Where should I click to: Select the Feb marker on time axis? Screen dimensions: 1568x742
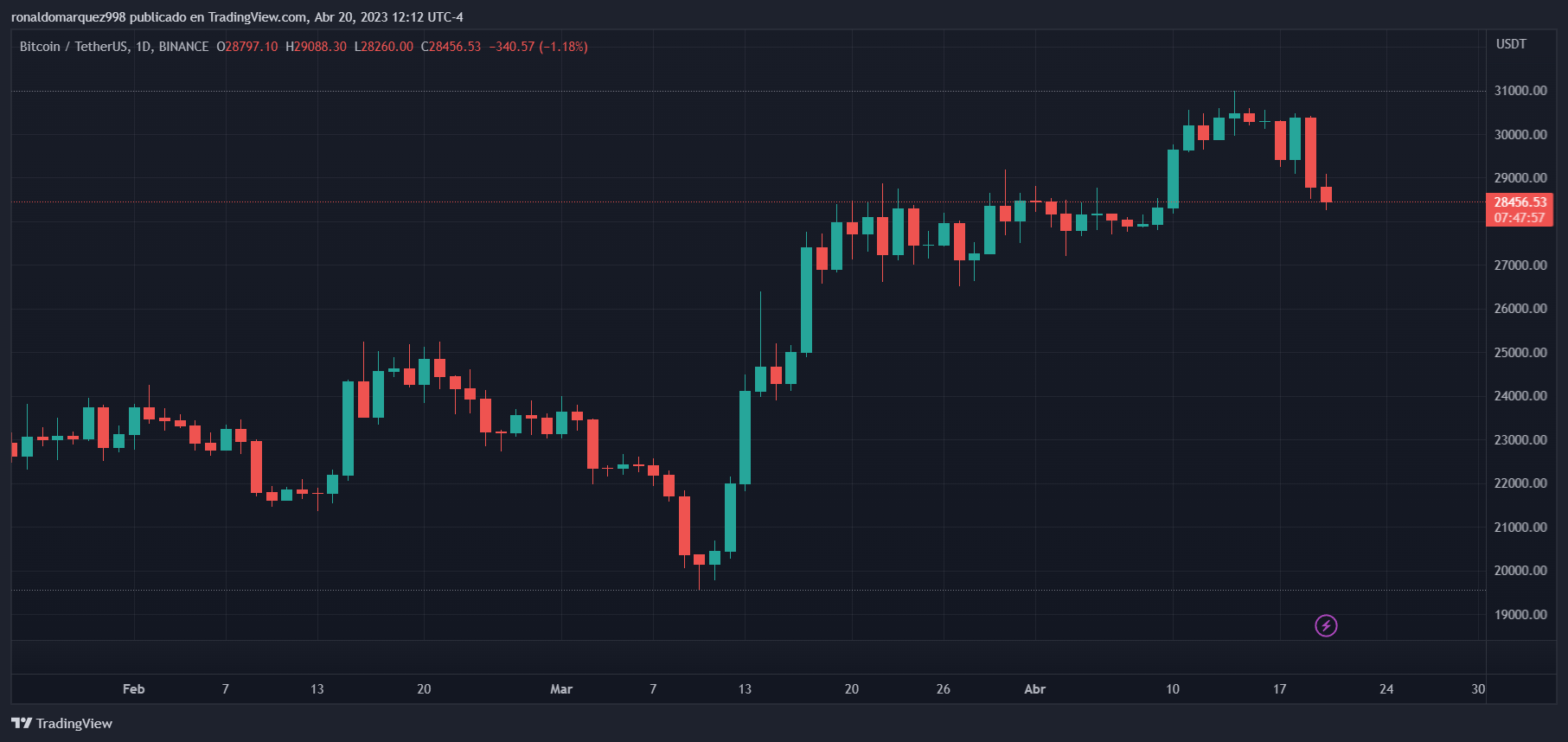pyautogui.click(x=133, y=689)
